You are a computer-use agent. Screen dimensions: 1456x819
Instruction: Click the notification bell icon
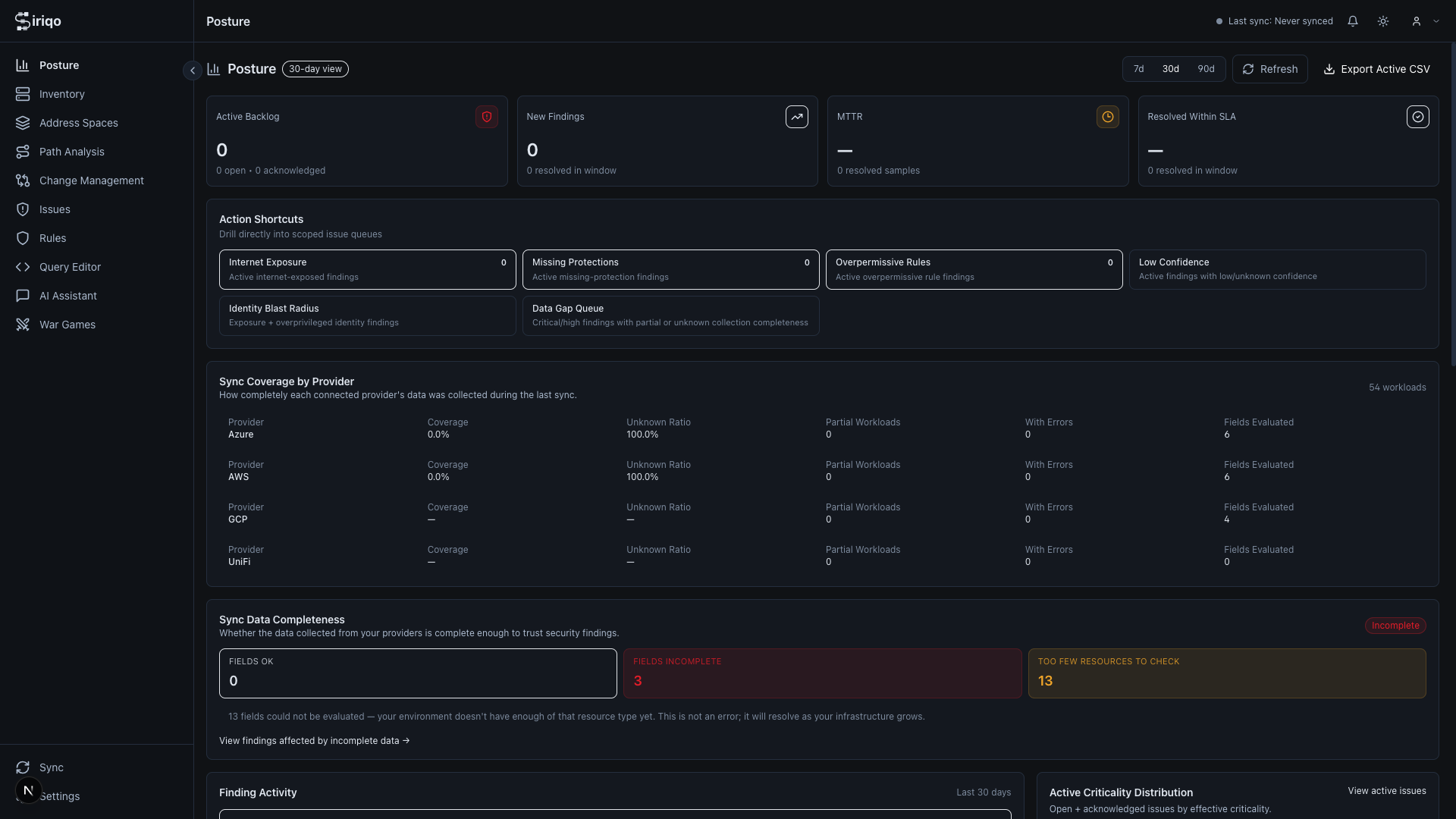[x=1353, y=20]
